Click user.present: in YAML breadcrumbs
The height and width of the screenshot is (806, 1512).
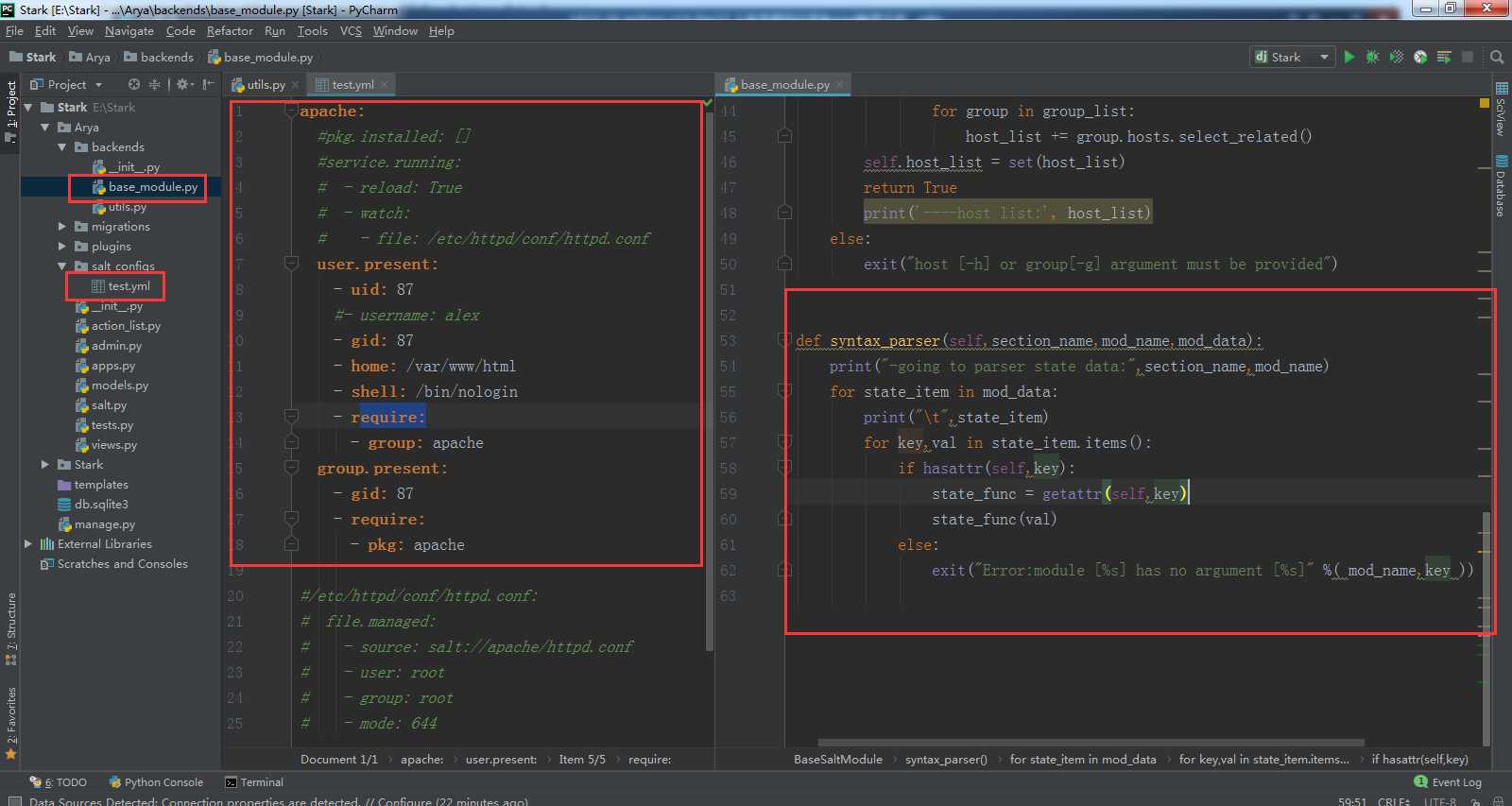tap(501, 759)
